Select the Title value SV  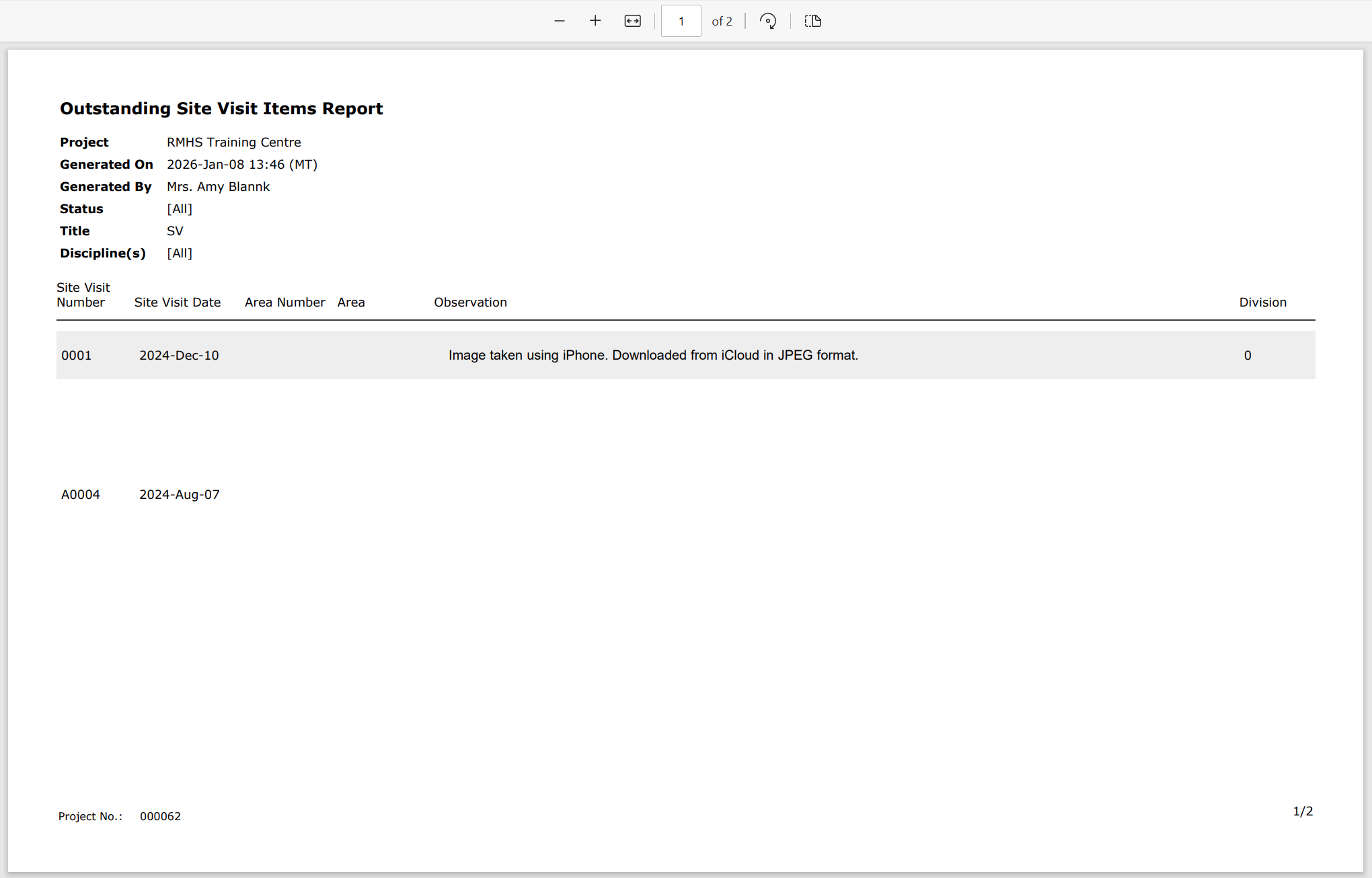pos(175,231)
